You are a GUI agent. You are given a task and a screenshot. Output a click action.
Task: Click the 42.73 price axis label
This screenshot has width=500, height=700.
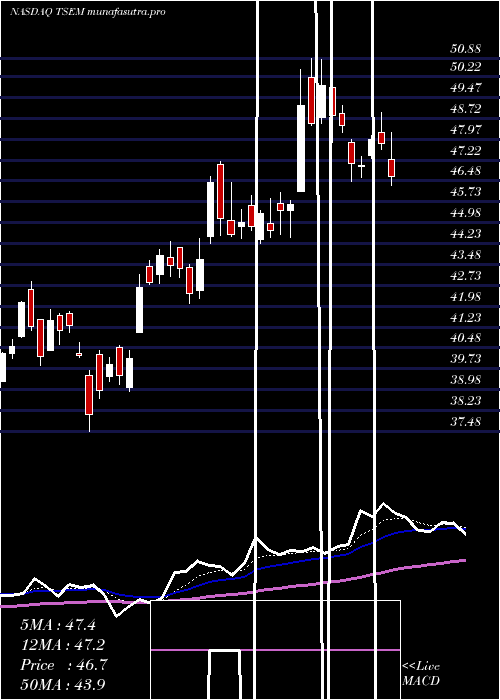pyautogui.click(x=466, y=275)
